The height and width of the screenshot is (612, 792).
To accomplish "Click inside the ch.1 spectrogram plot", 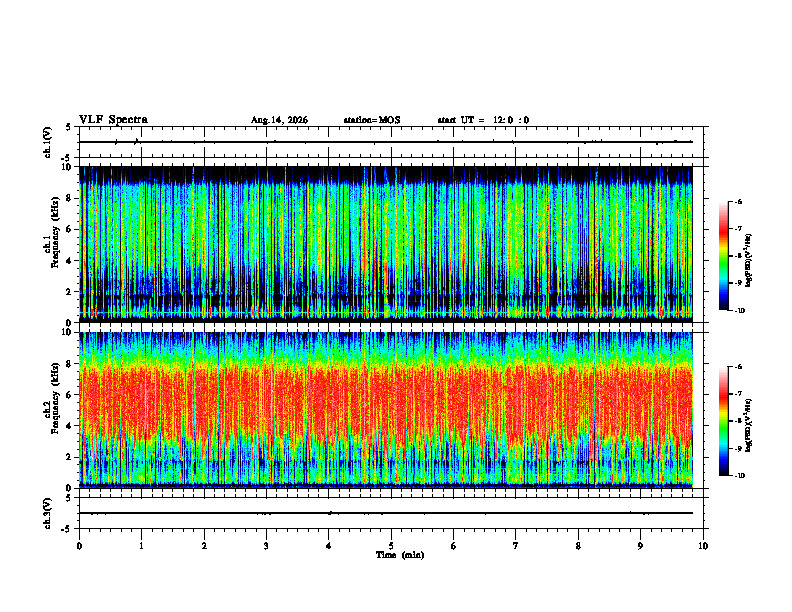I will (x=386, y=244).
